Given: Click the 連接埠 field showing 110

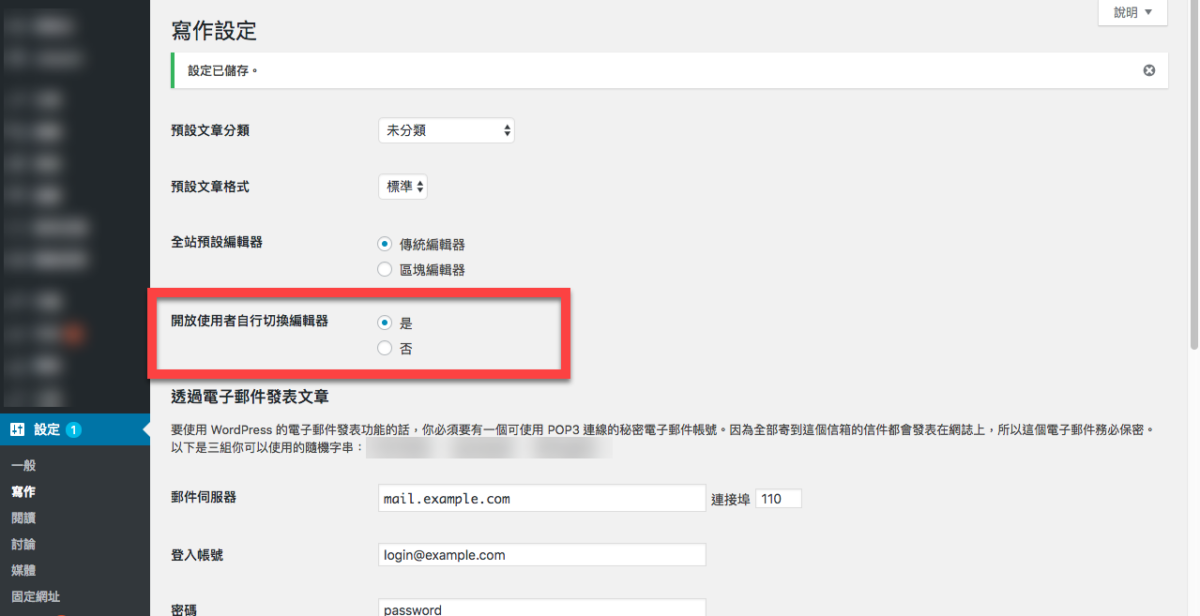Looking at the screenshot, I should point(778,498).
